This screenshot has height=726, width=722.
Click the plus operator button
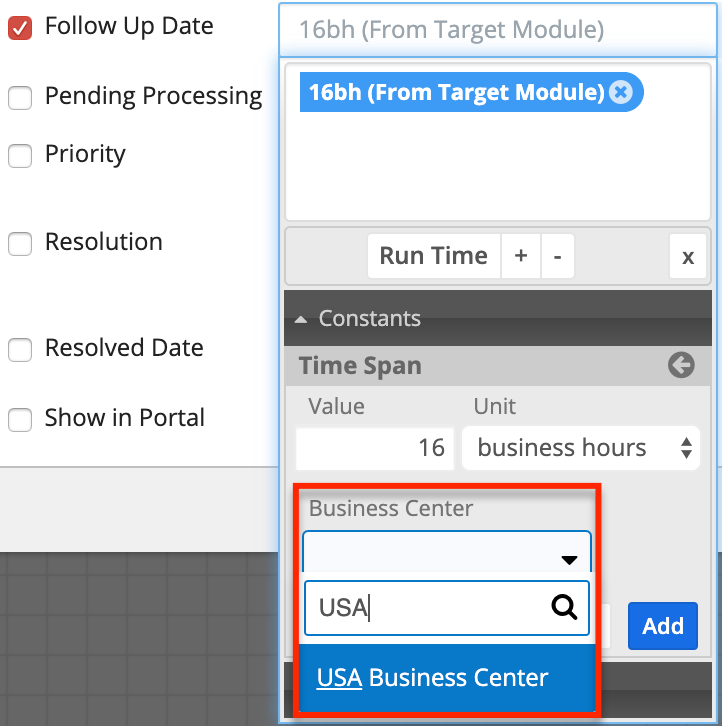pos(521,256)
